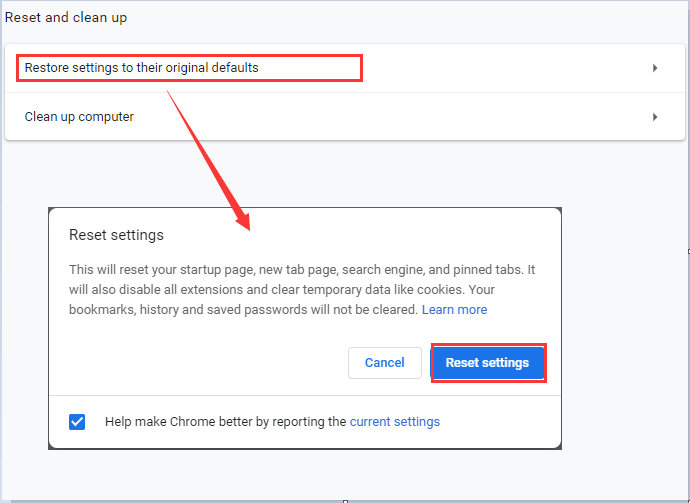Image resolution: width=690 pixels, height=503 pixels.
Task: Open the current settings link
Action: click(395, 422)
